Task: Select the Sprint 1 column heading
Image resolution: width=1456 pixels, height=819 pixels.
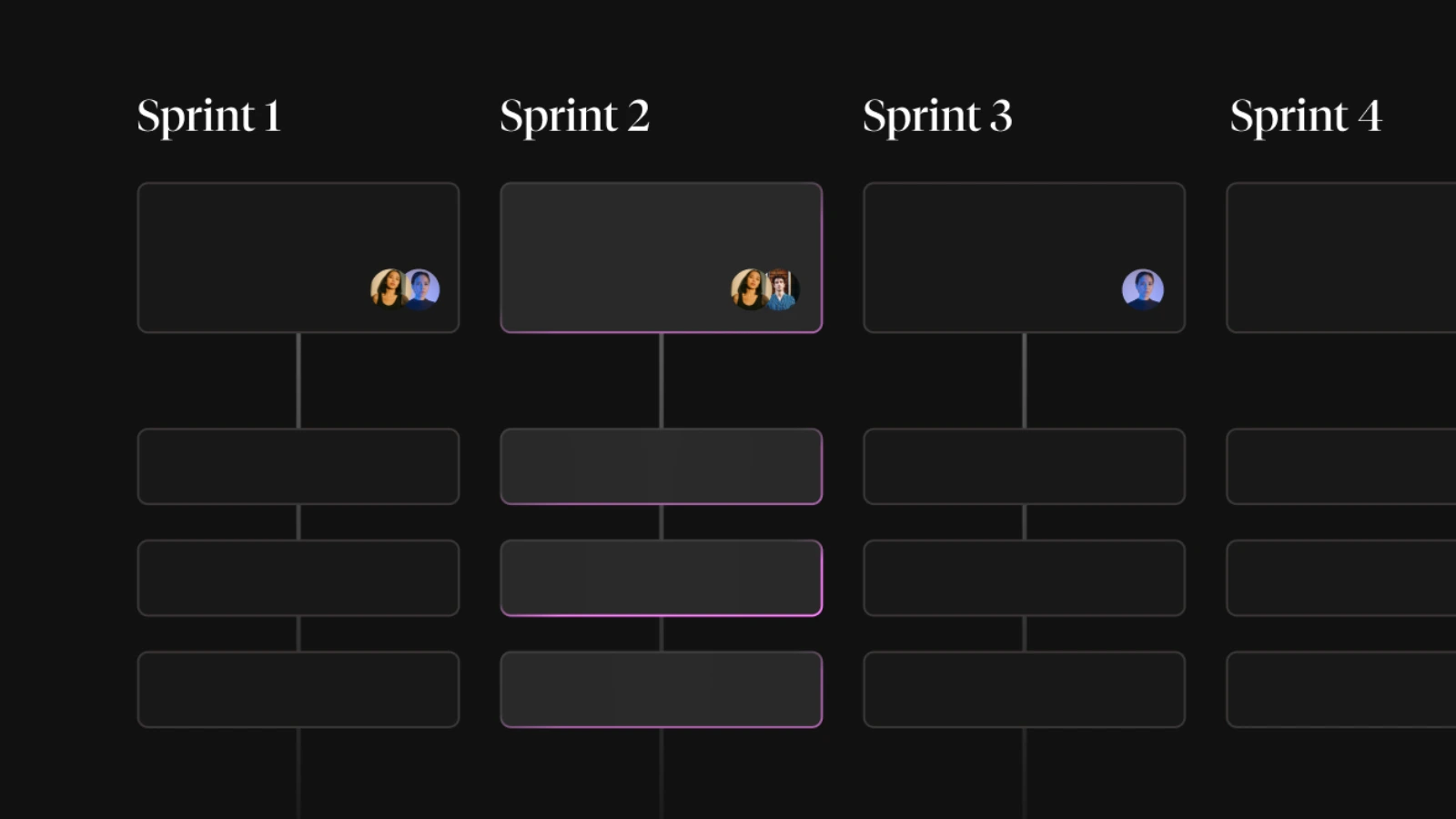Action: pyautogui.click(x=208, y=117)
